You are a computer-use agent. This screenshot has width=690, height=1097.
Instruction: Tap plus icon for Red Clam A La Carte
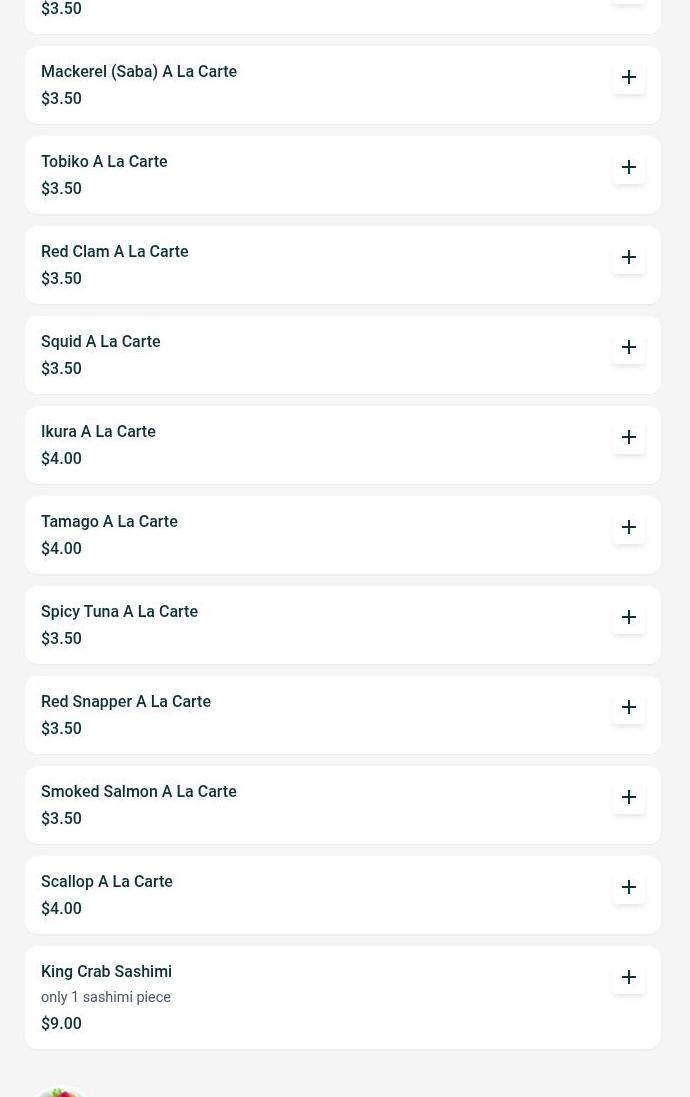point(628,257)
